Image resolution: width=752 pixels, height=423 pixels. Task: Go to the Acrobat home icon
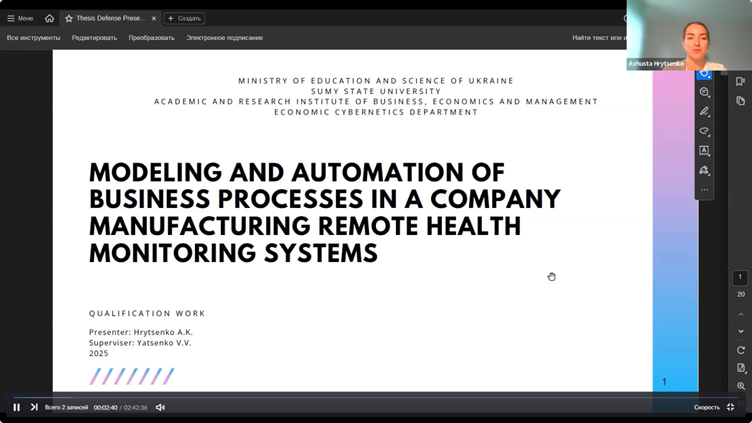pos(49,18)
